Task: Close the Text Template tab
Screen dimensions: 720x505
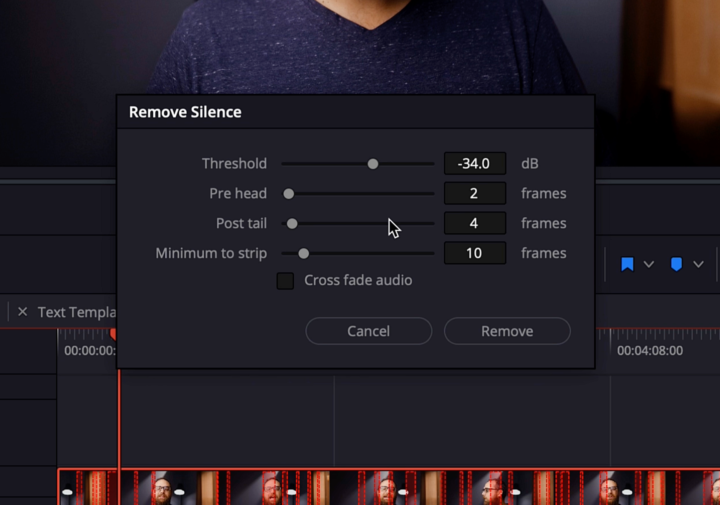Action: (22, 312)
